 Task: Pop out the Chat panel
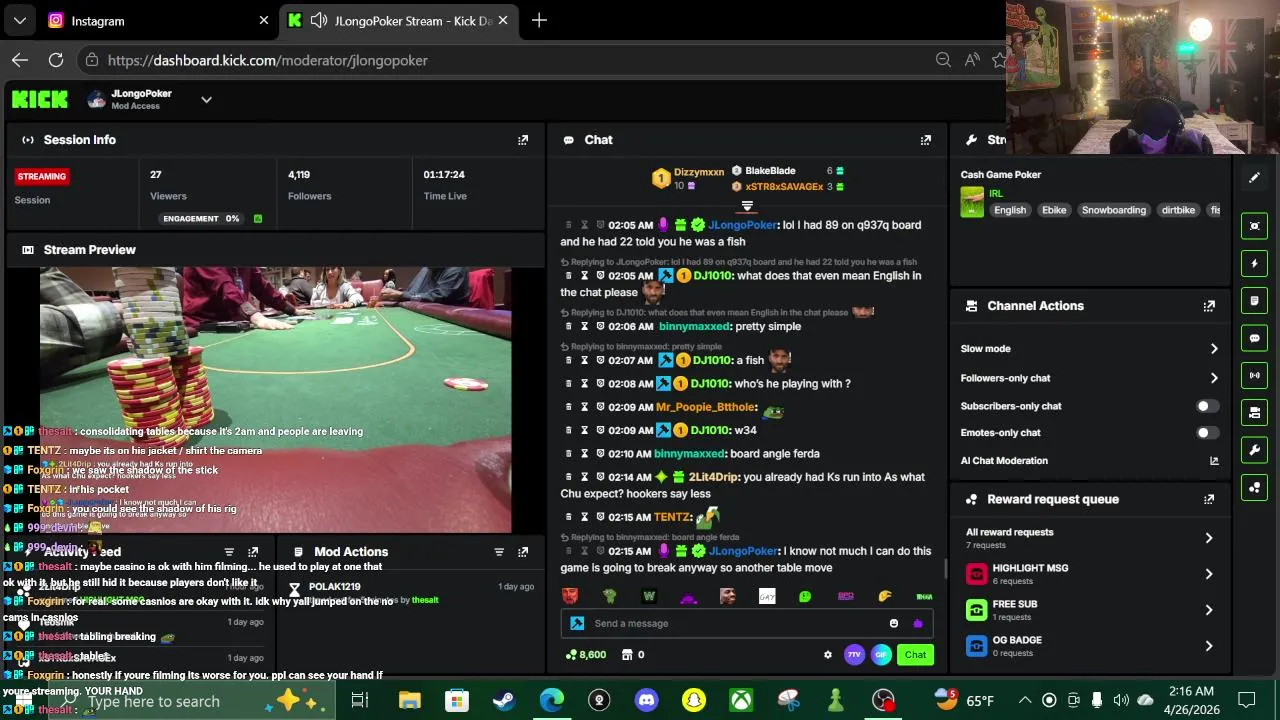926,140
